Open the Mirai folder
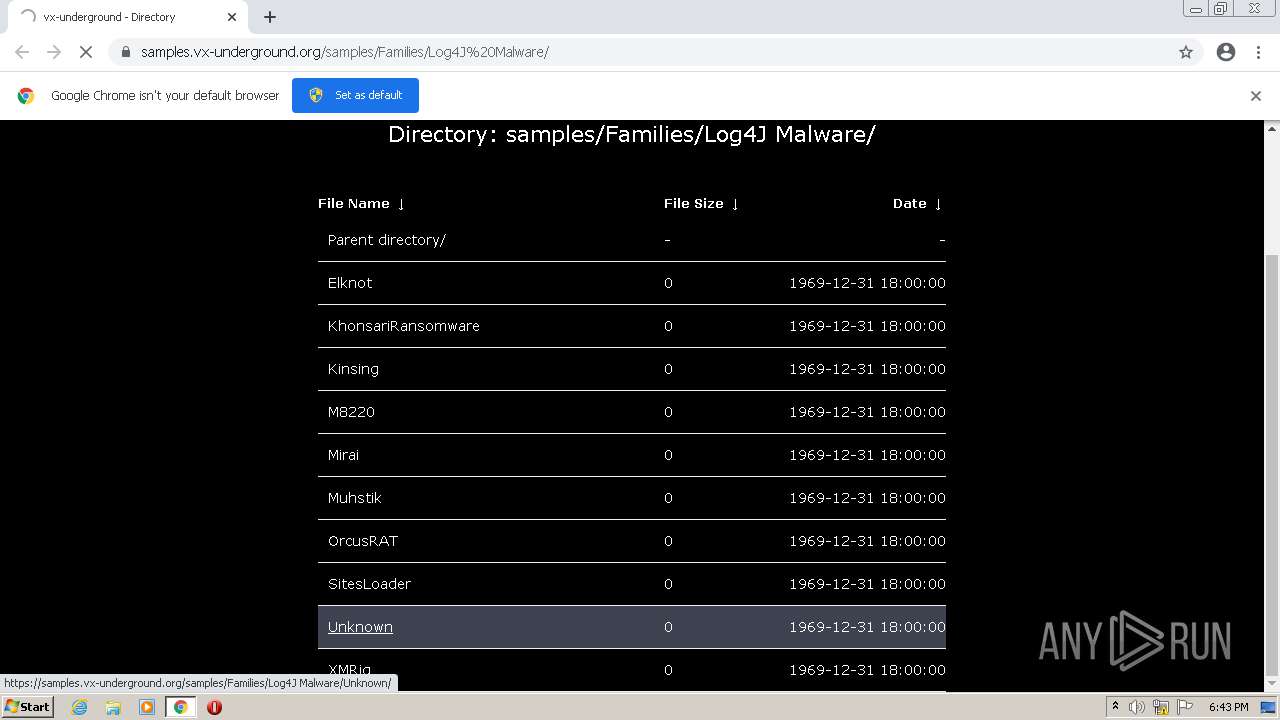Viewport: 1280px width, 720px height. click(x=343, y=455)
